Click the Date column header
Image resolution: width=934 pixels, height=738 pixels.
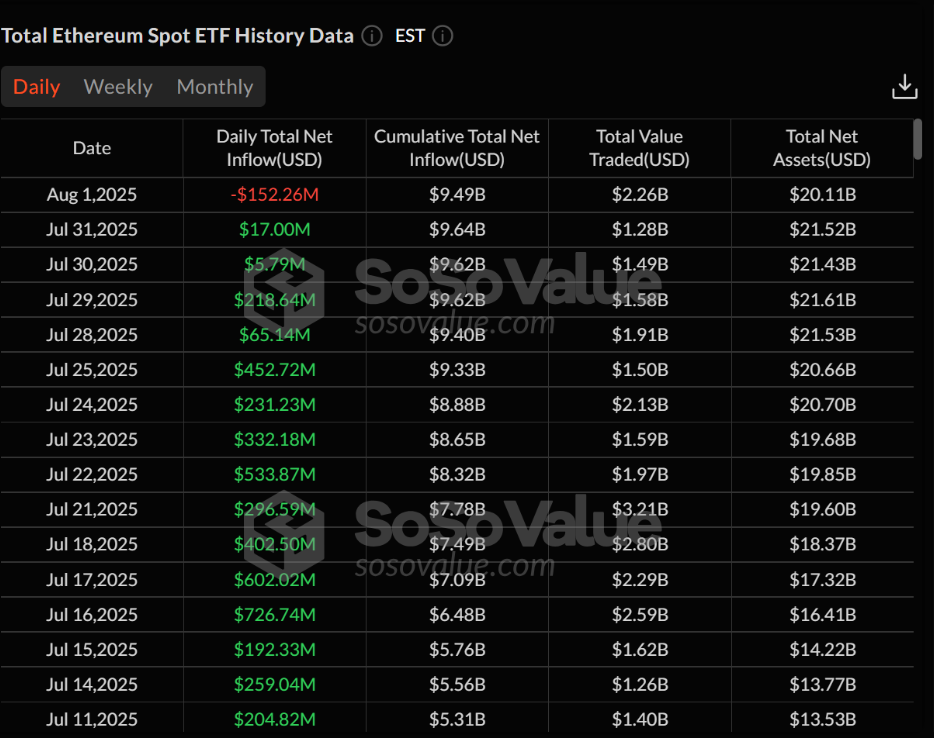click(92, 148)
